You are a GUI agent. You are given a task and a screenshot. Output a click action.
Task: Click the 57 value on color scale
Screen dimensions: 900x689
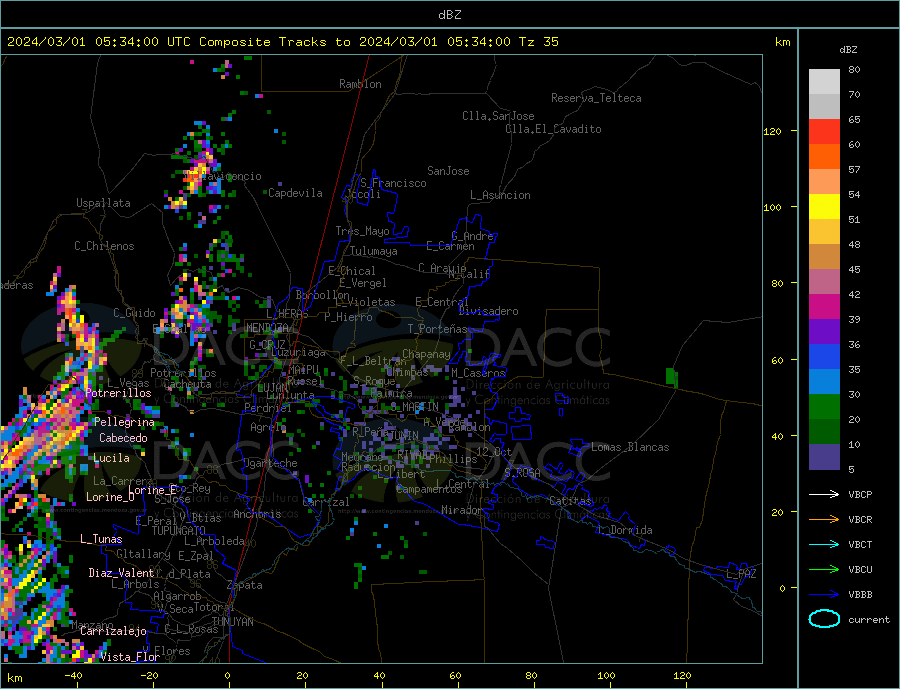pyautogui.click(x=854, y=169)
